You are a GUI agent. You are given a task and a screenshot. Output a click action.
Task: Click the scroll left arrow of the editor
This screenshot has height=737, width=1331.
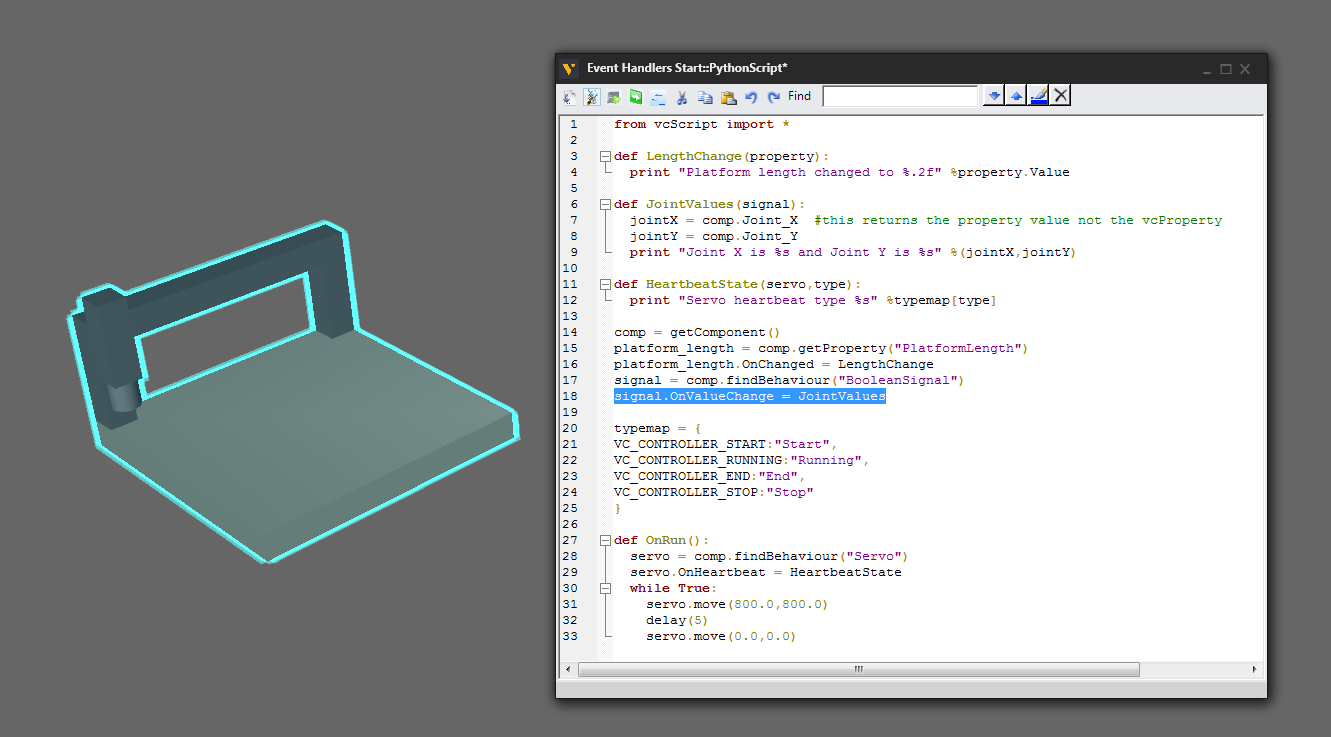[568, 669]
